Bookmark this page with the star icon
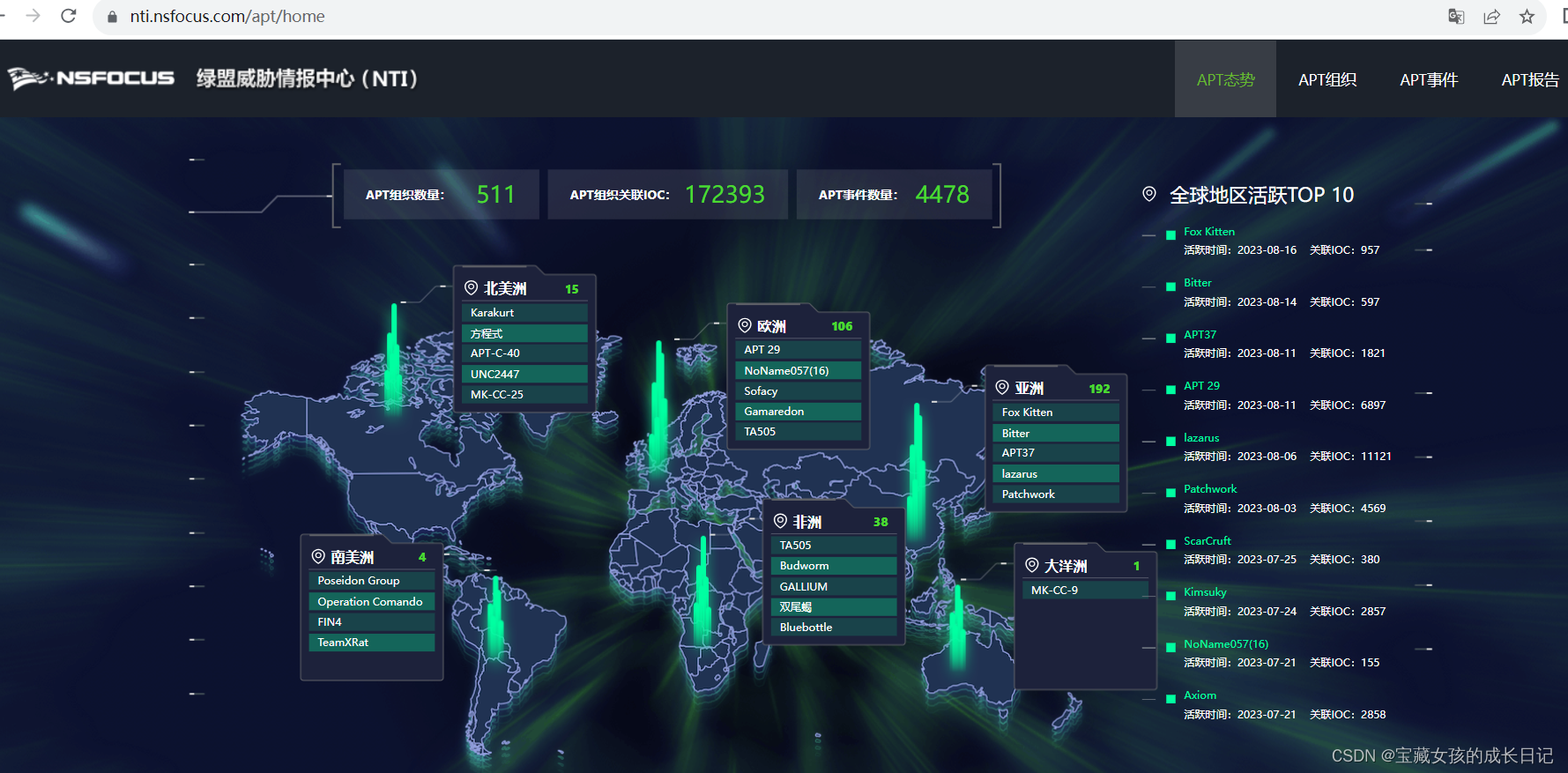 coord(1527,17)
